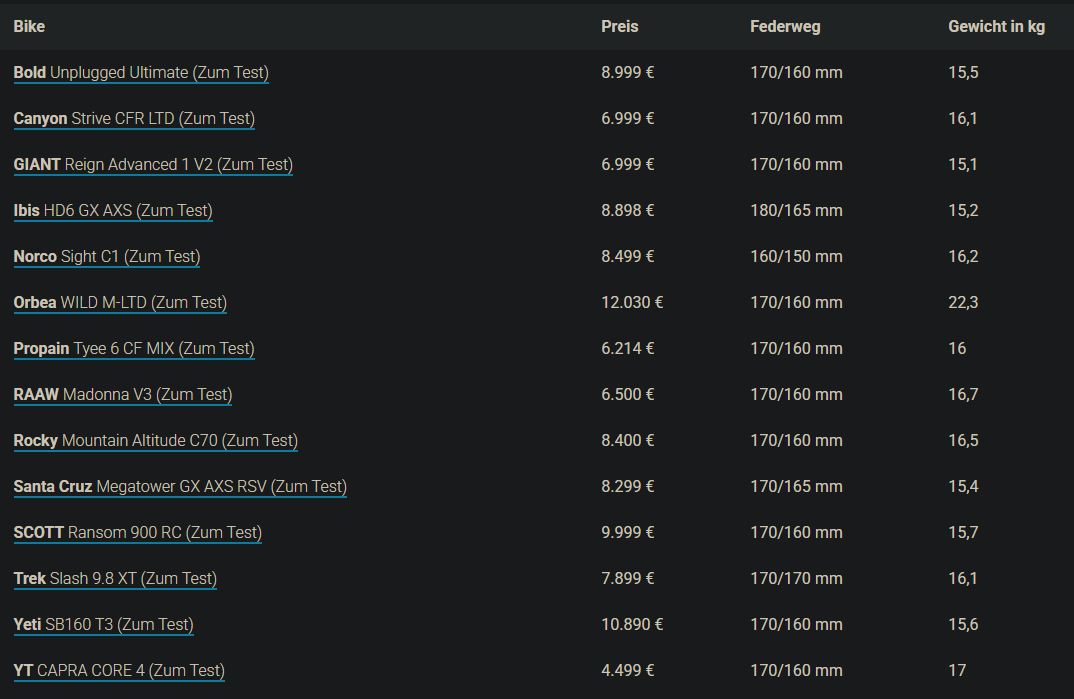Follow the Trek Slash 9.8 XT link

(115, 579)
